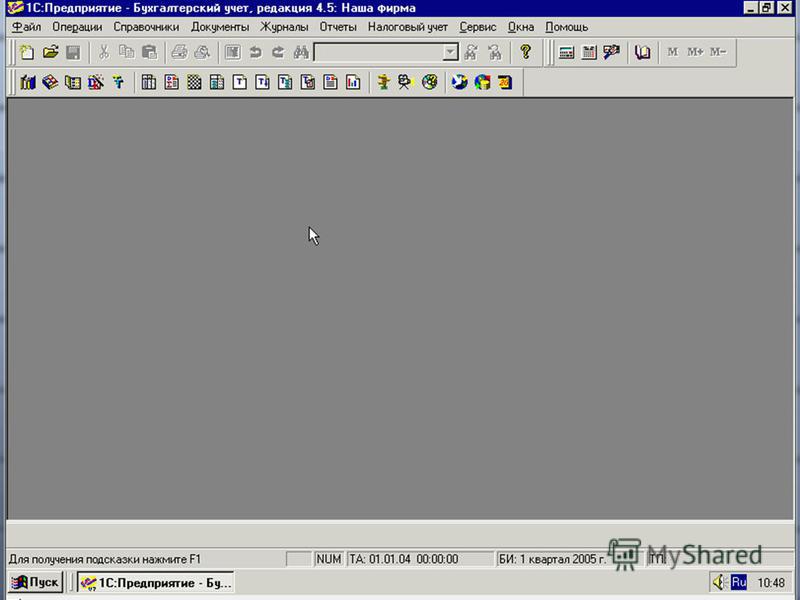The image size is (800, 600).
Task: Click the globe with white dove icon
Action: (x=459, y=82)
